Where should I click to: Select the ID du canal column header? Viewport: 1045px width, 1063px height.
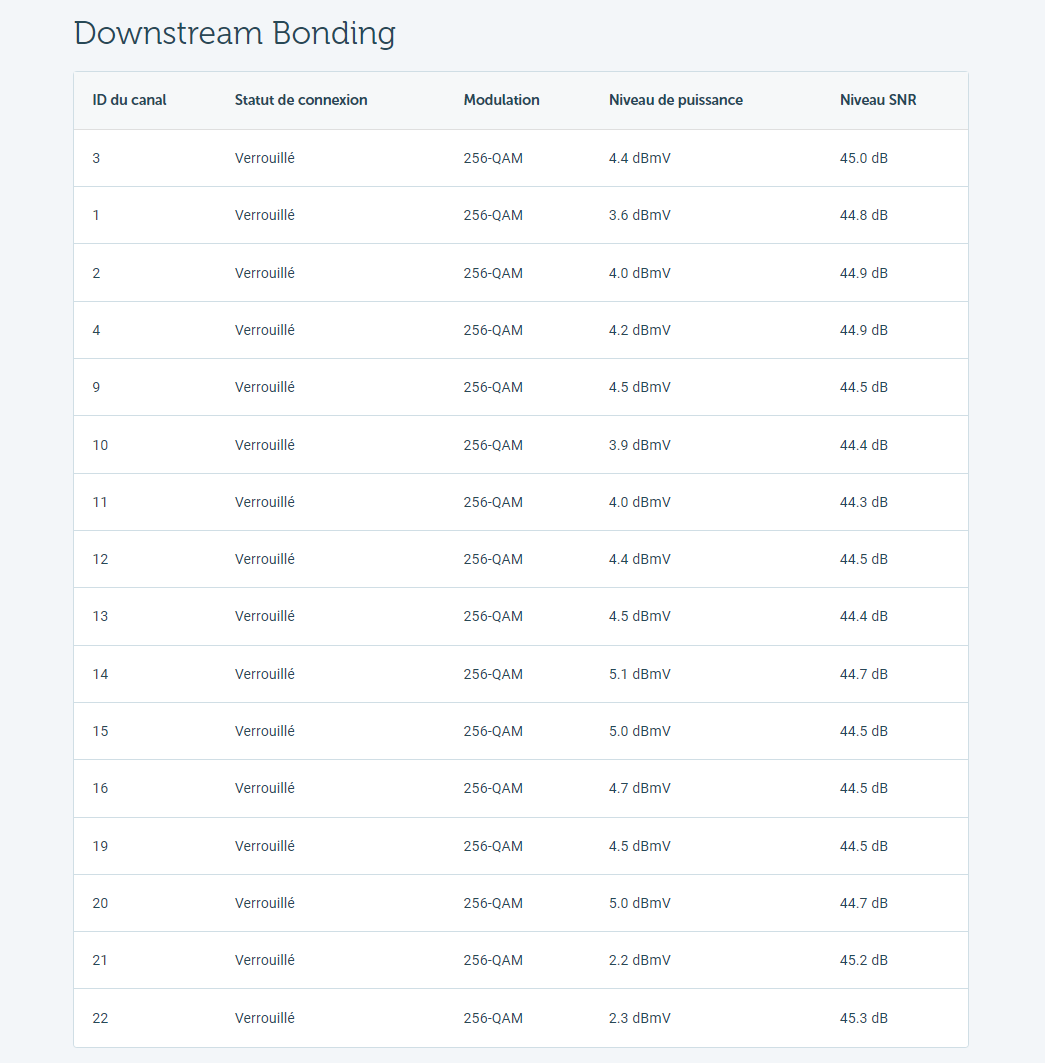coord(130,100)
